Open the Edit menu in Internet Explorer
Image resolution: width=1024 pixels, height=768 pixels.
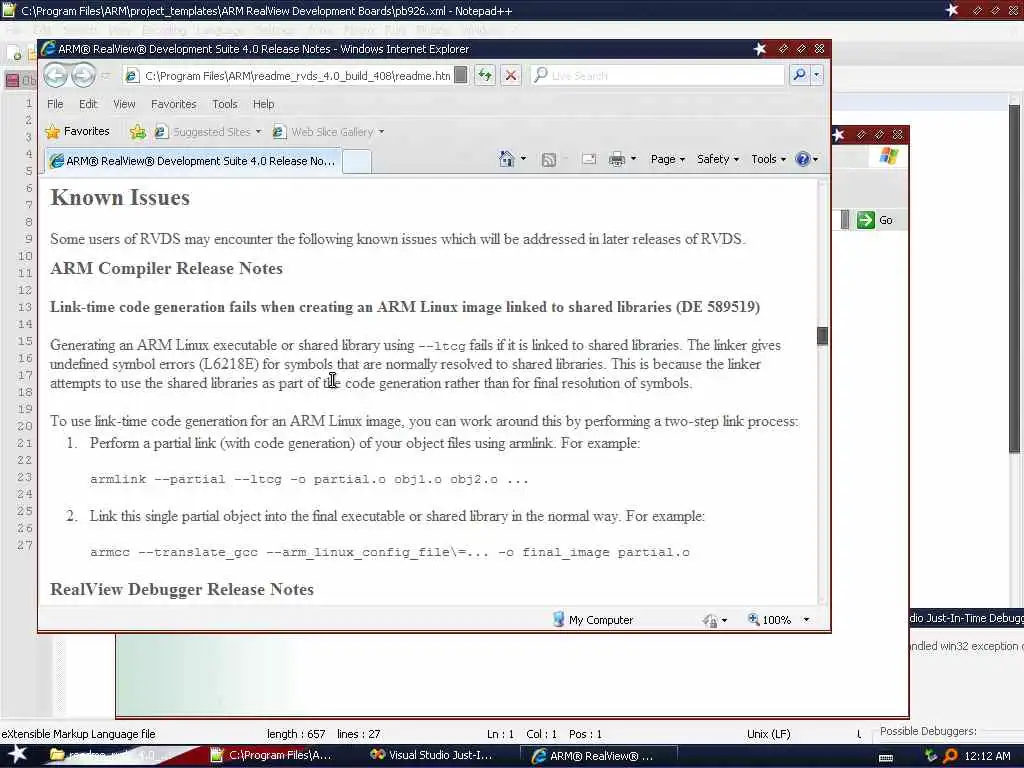[88, 104]
